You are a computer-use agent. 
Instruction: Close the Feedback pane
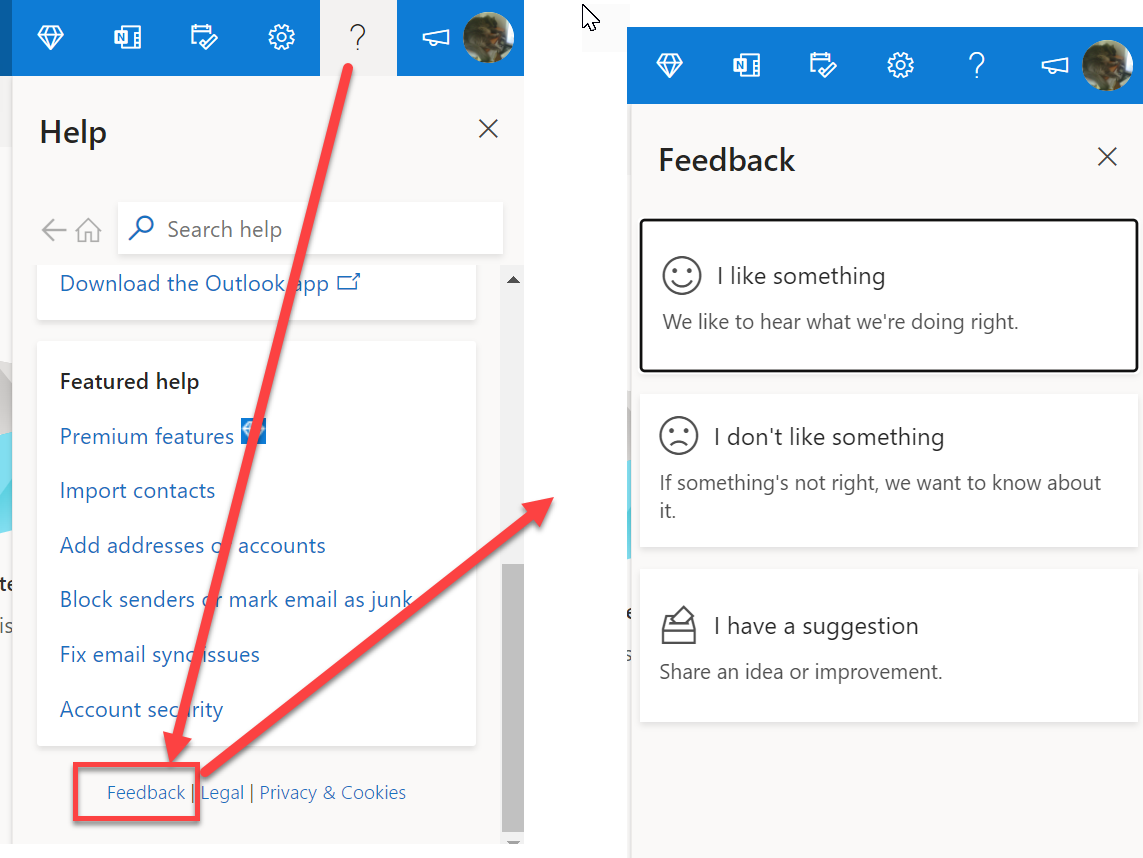[1107, 157]
